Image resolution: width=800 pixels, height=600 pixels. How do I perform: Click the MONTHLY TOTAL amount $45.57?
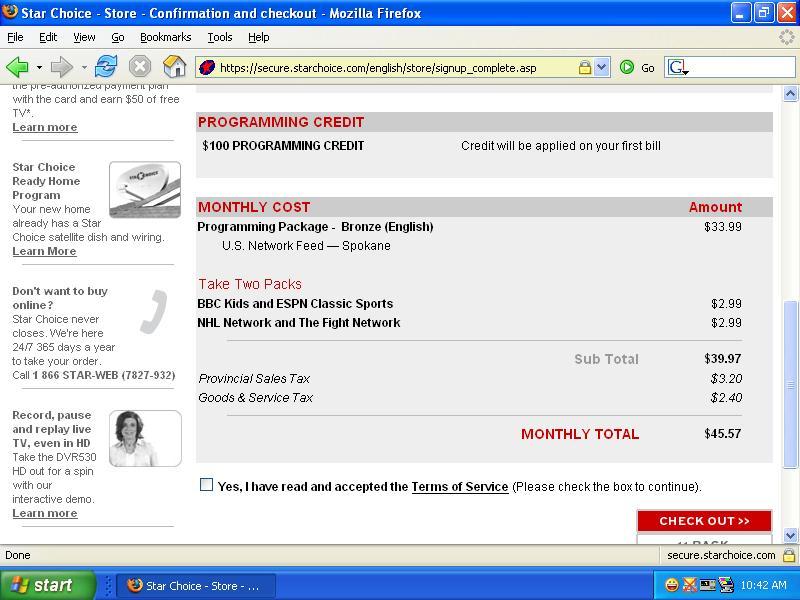[x=722, y=434]
